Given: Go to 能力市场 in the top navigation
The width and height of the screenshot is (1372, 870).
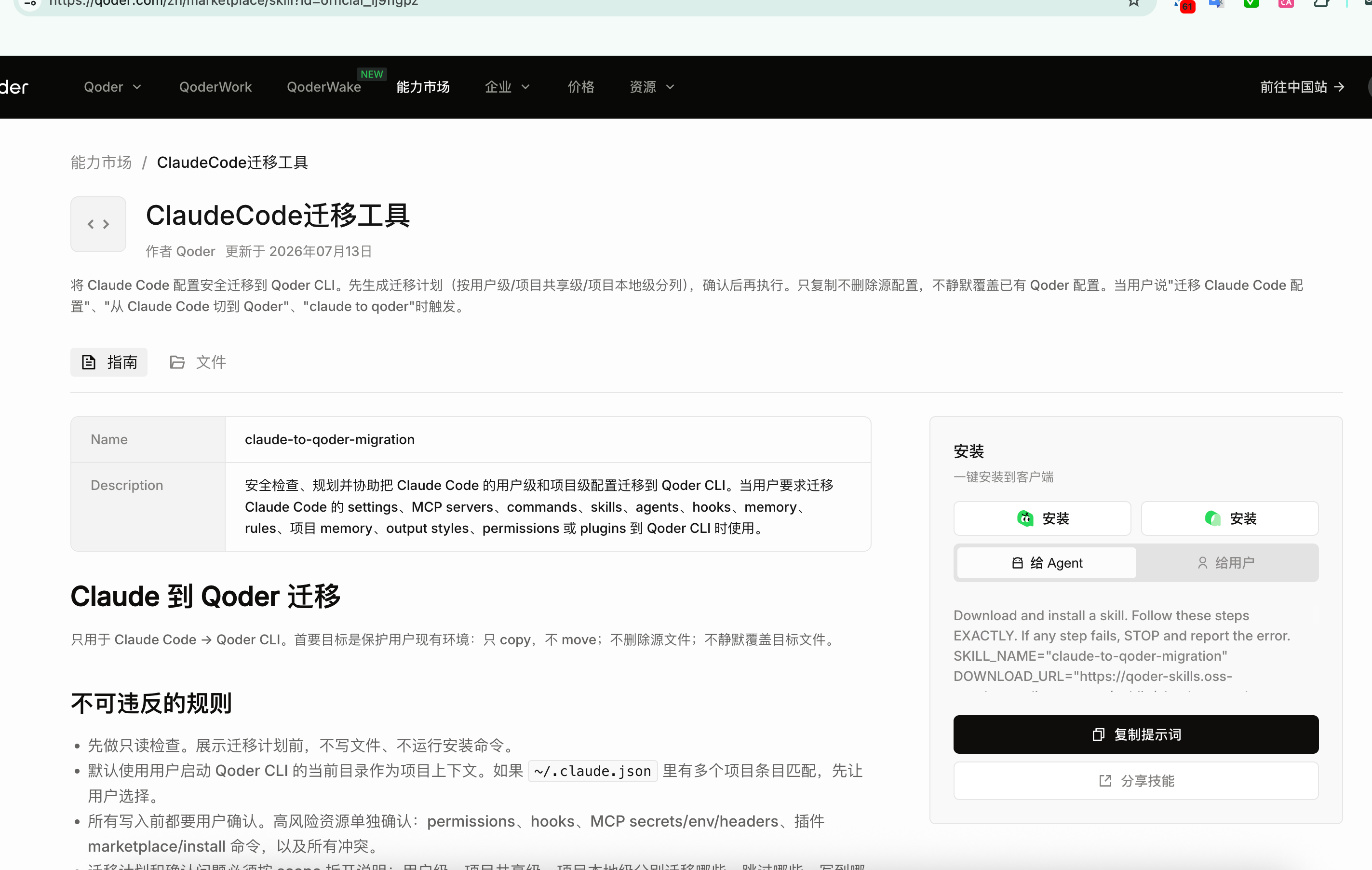Looking at the screenshot, I should coord(423,87).
